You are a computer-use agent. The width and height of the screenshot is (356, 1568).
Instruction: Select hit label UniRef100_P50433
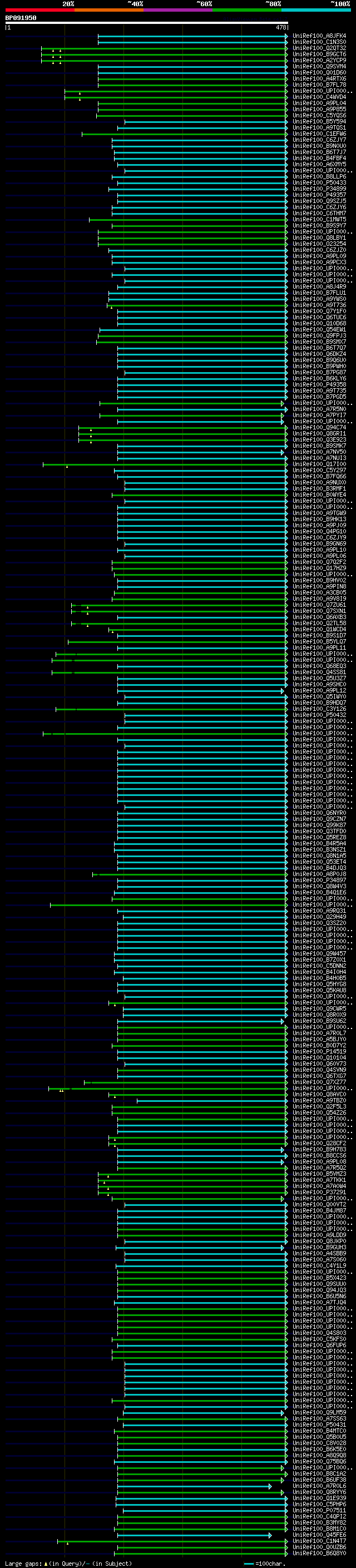tap(319, 182)
